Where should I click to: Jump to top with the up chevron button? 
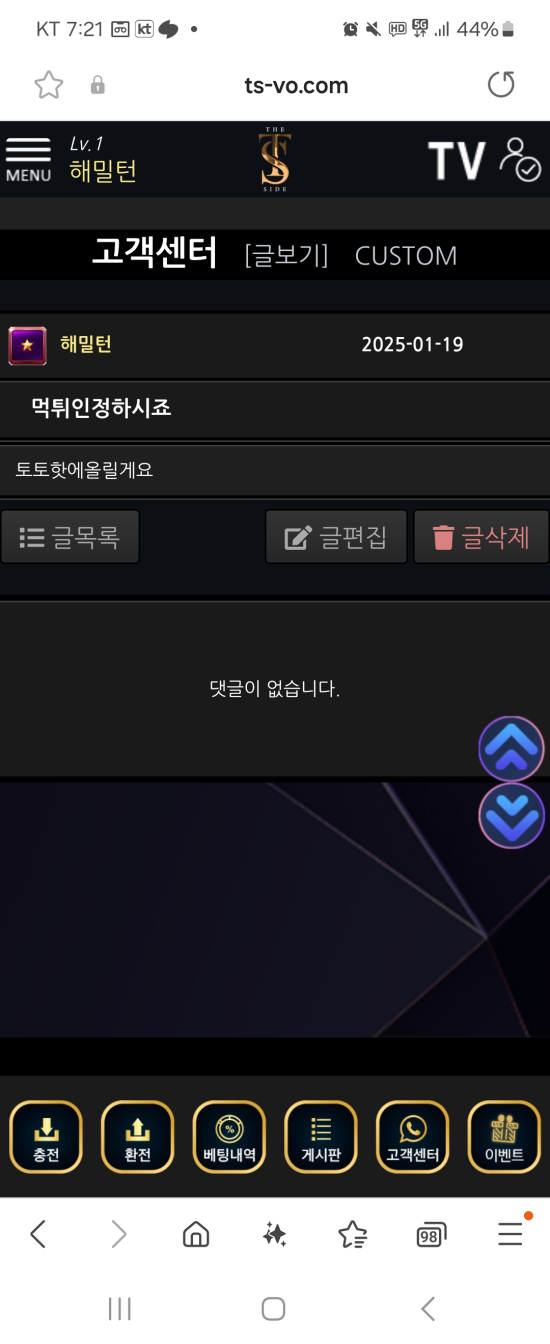click(x=511, y=749)
